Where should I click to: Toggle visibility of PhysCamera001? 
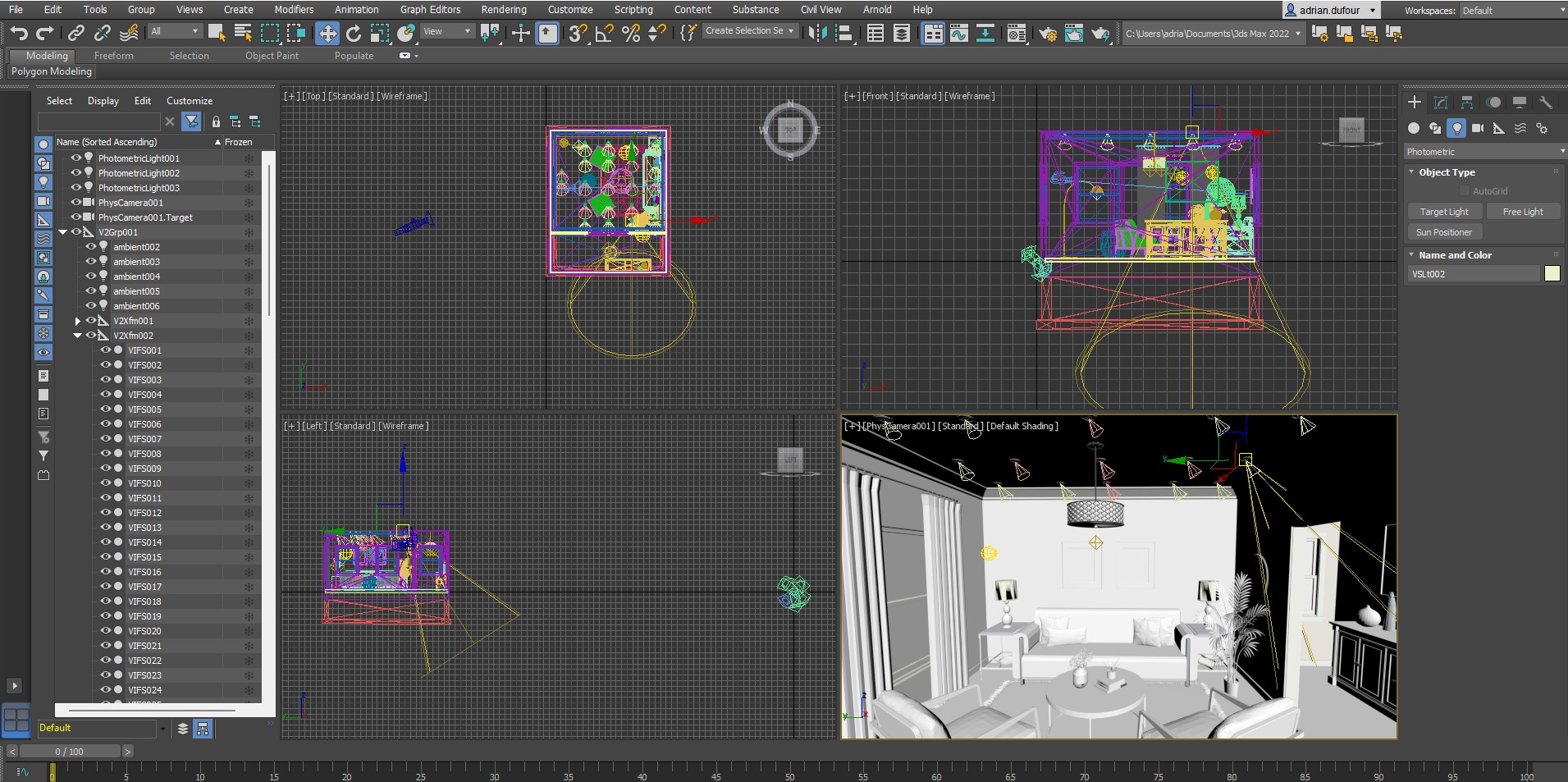76,203
